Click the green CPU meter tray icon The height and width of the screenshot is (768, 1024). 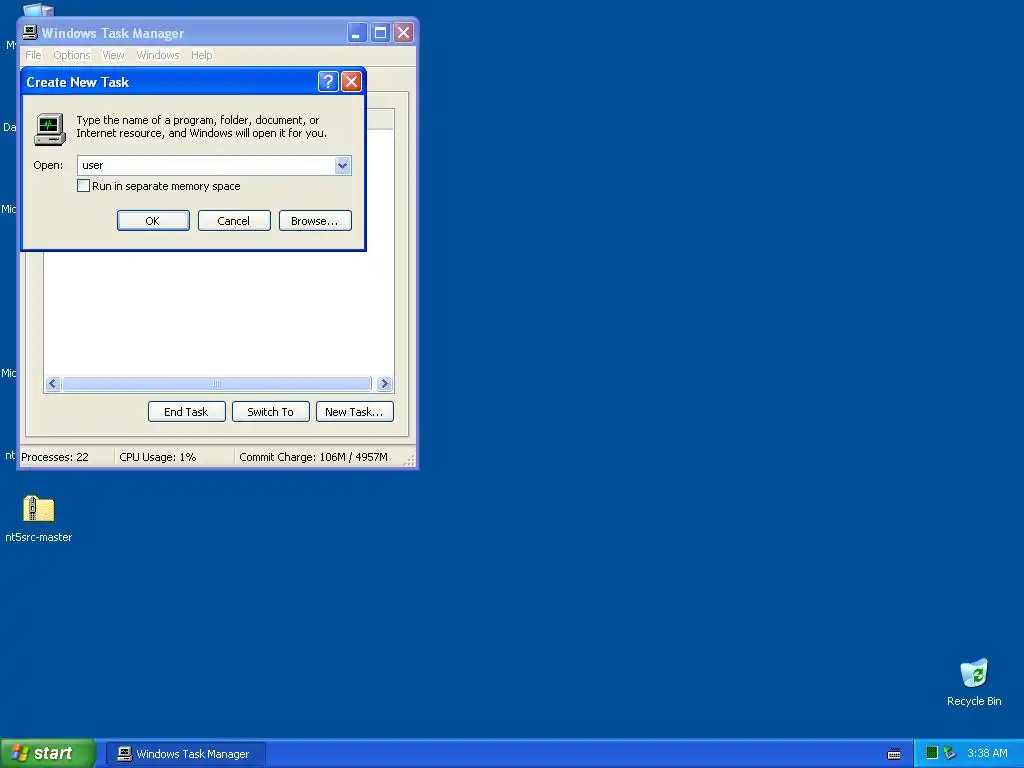pos(932,753)
